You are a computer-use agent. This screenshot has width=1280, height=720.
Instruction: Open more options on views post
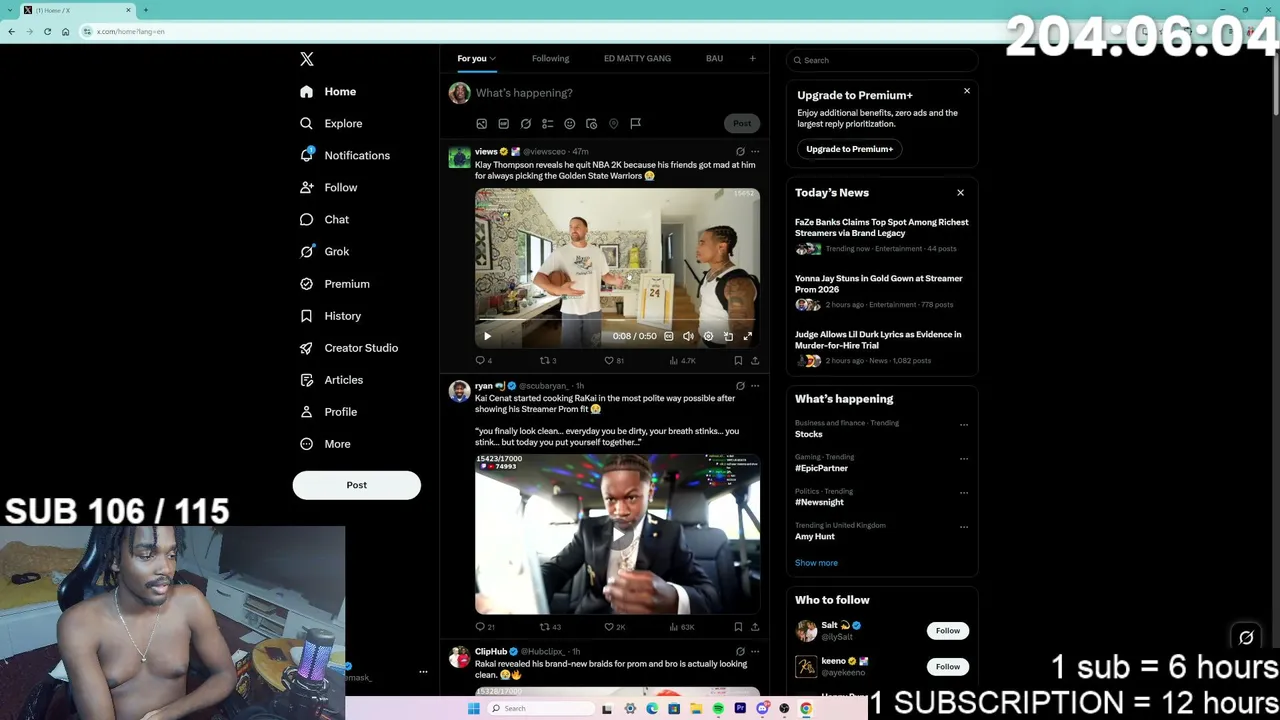click(x=755, y=152)
